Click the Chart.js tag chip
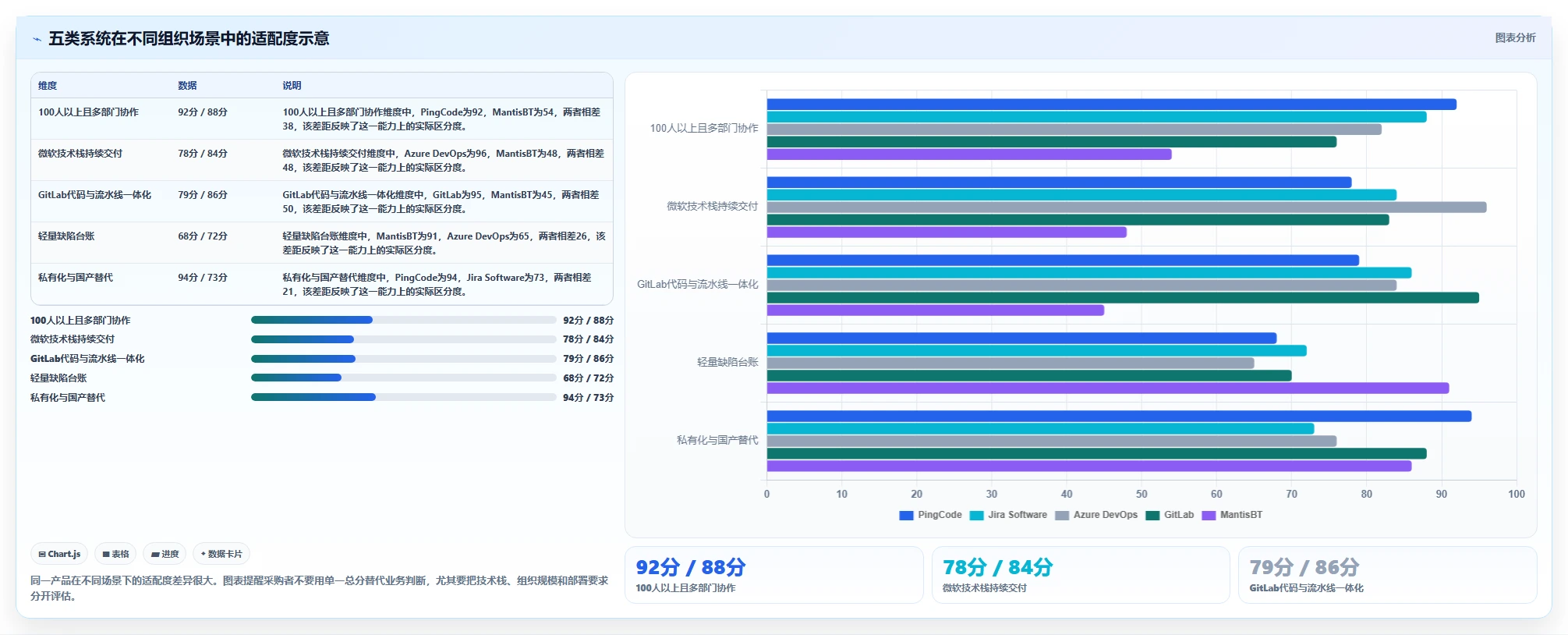Viewport: 1568px width, 635px height. click(x=59, y=554)
